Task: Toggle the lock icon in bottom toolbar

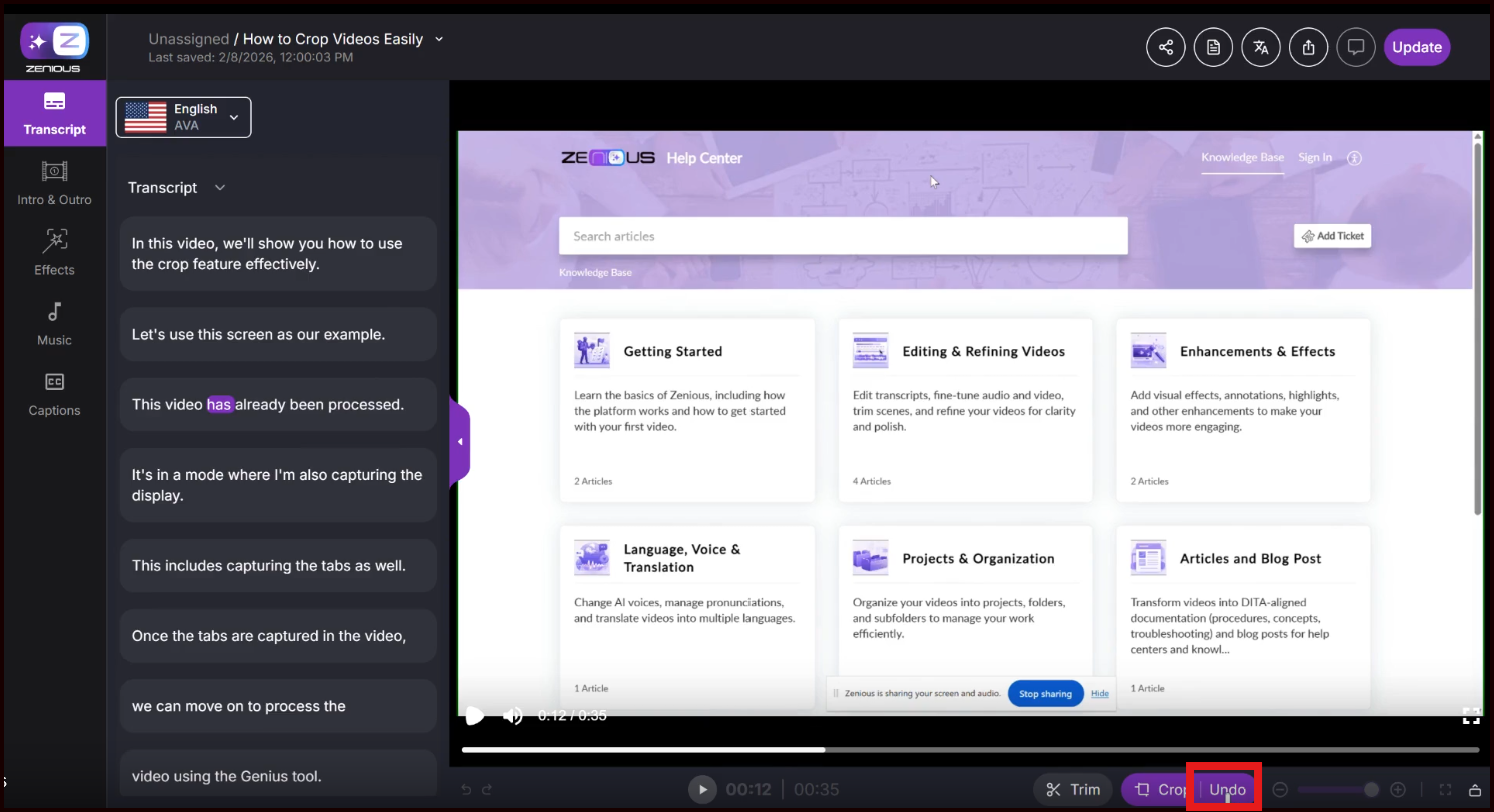Action: click(x=1474, y=790)
